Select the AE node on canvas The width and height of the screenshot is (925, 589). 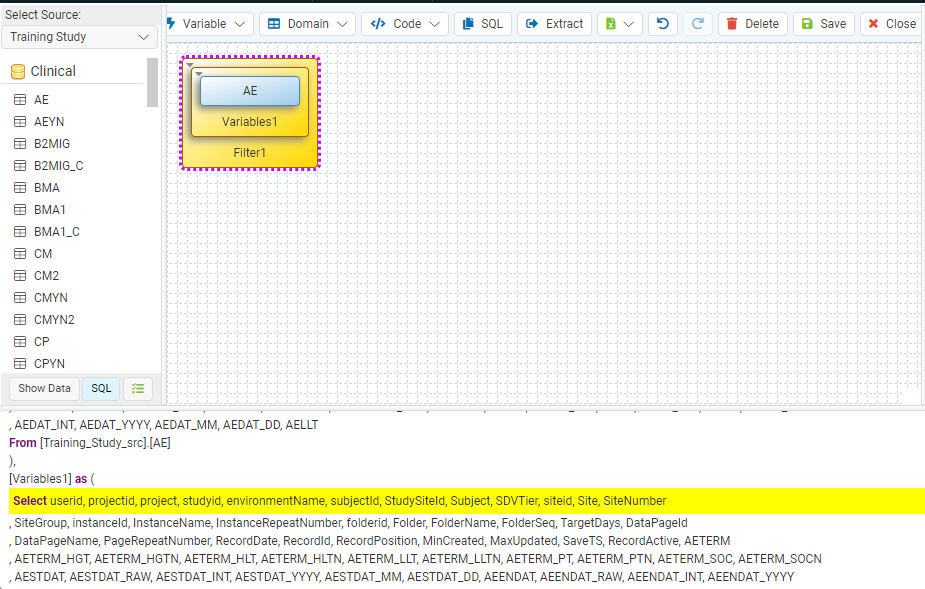250,91
